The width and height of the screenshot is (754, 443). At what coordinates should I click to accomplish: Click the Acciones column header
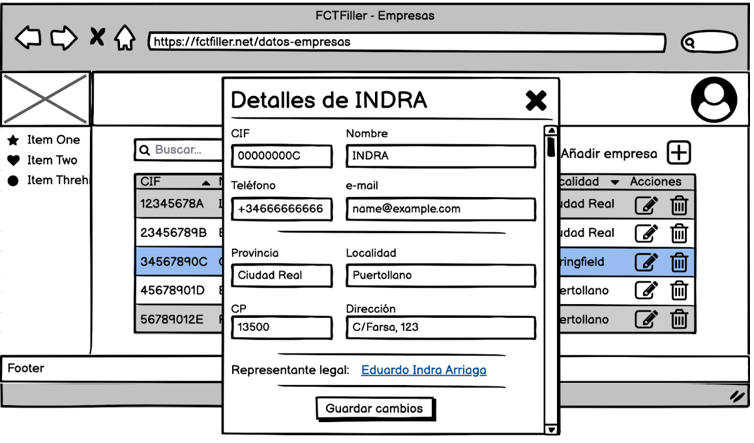[x=655, y=181]
